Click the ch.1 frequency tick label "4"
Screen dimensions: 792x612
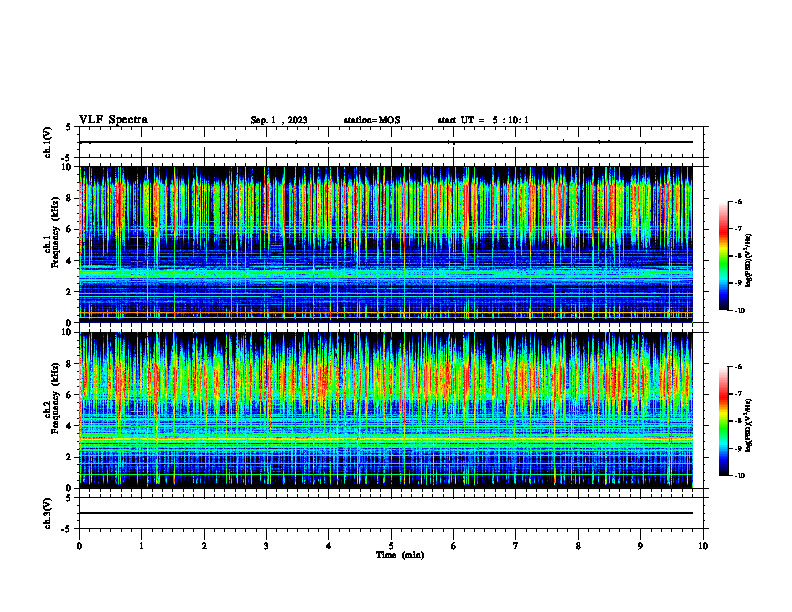click(x=69, y=261)
